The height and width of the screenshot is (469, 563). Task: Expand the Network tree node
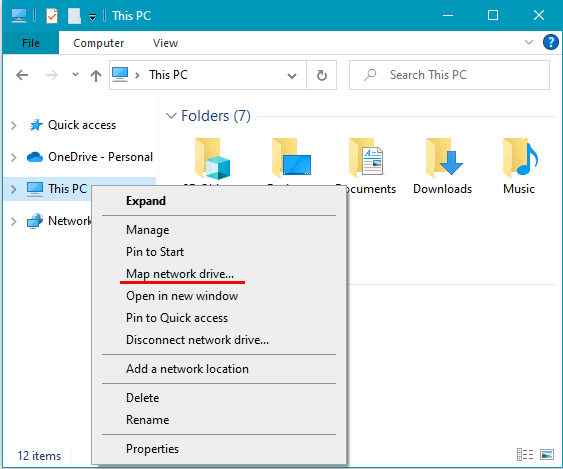pos(14,221)
